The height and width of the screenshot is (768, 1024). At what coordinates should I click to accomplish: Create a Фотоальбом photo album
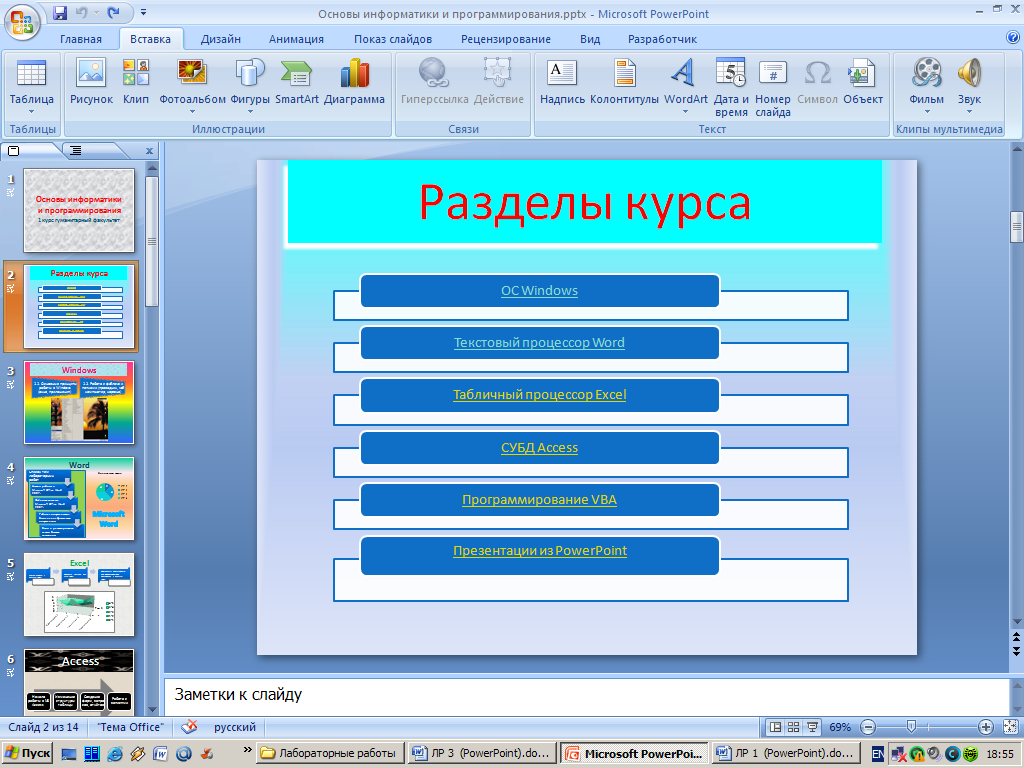tap(192, 86)
